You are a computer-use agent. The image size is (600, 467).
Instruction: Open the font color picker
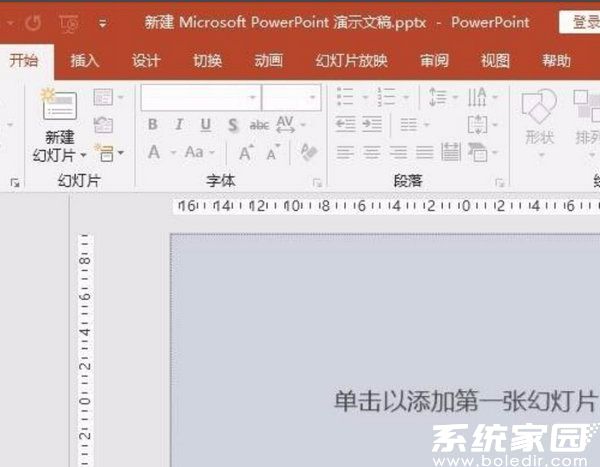click(x=154, y=152)
